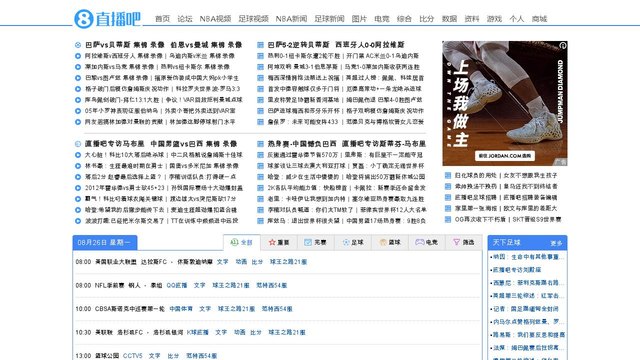Open 伯恩vs曼城 集锦 录像 headline
This screenshot has height=360, width=640.
(207, 45)
